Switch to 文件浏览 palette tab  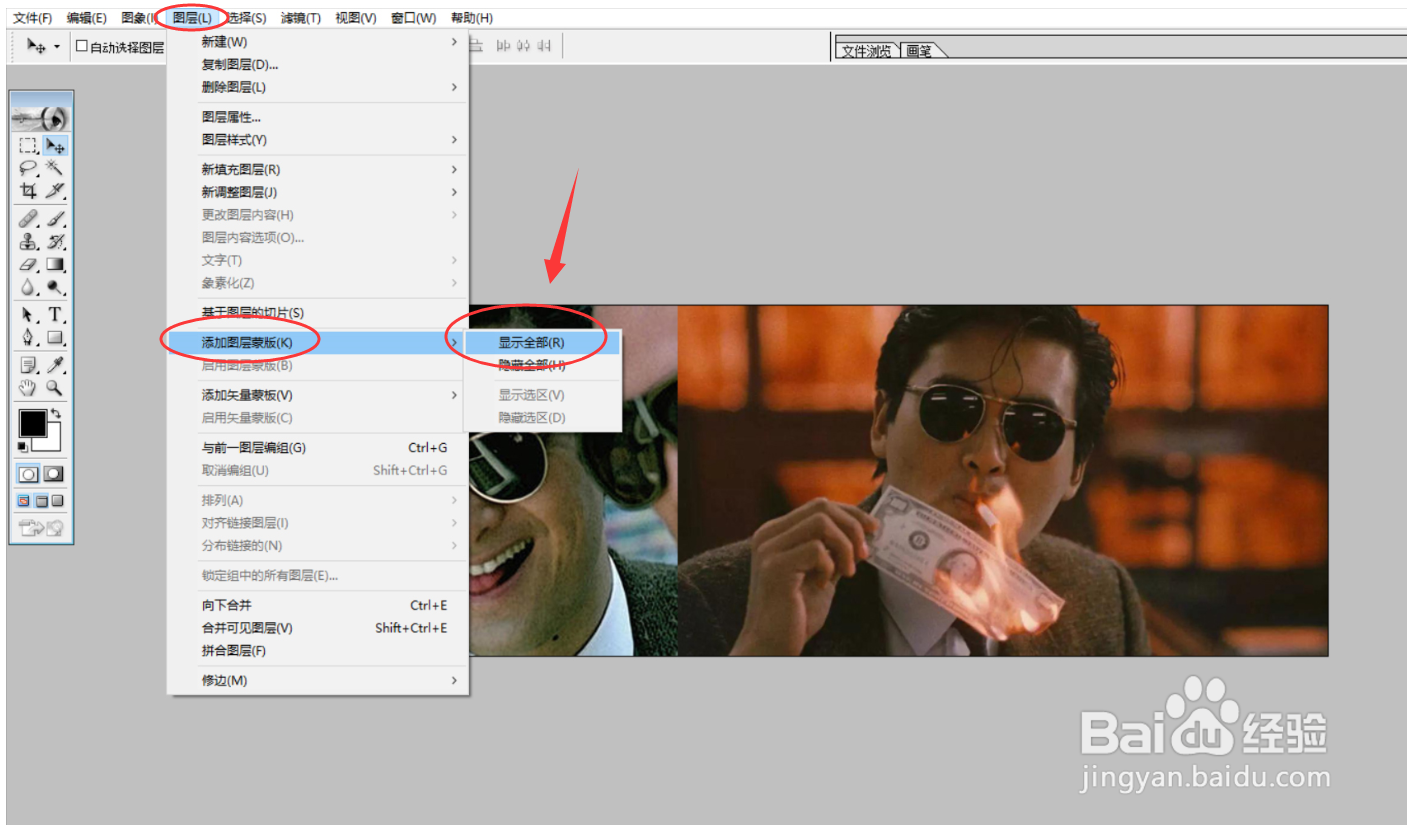[866, 51]
